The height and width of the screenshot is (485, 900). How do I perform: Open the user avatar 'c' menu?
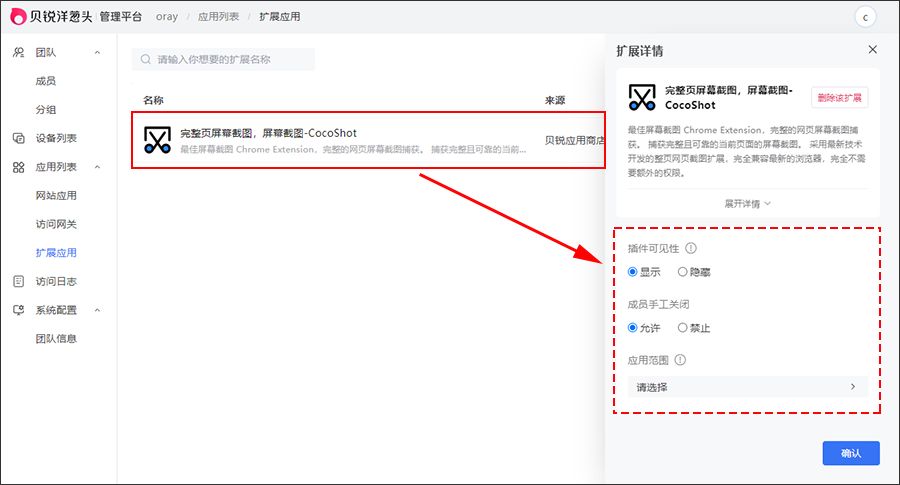pyautogui.click(x=864, y=17)
